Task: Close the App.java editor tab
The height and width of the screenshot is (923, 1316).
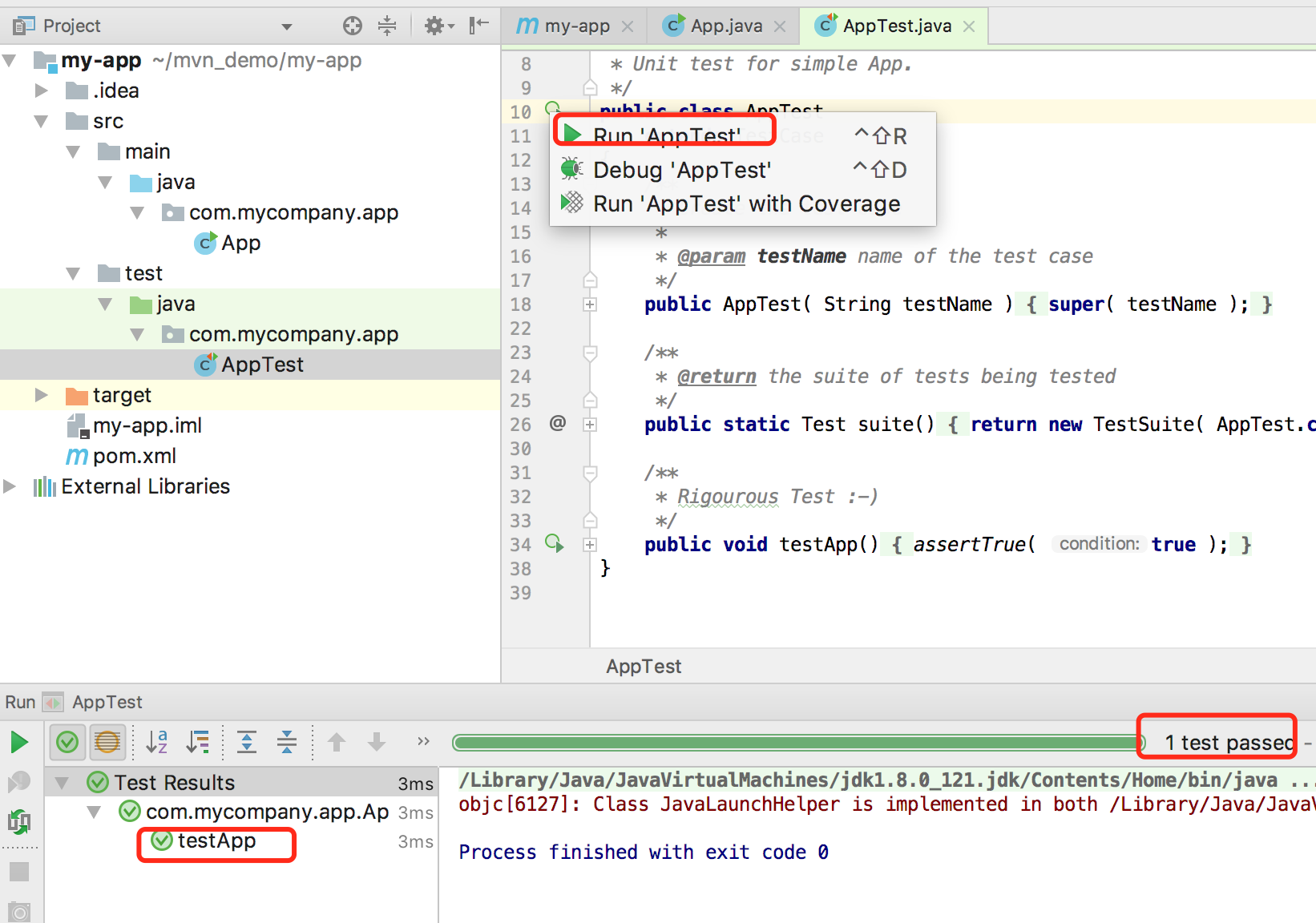Action: coord(780,26)
